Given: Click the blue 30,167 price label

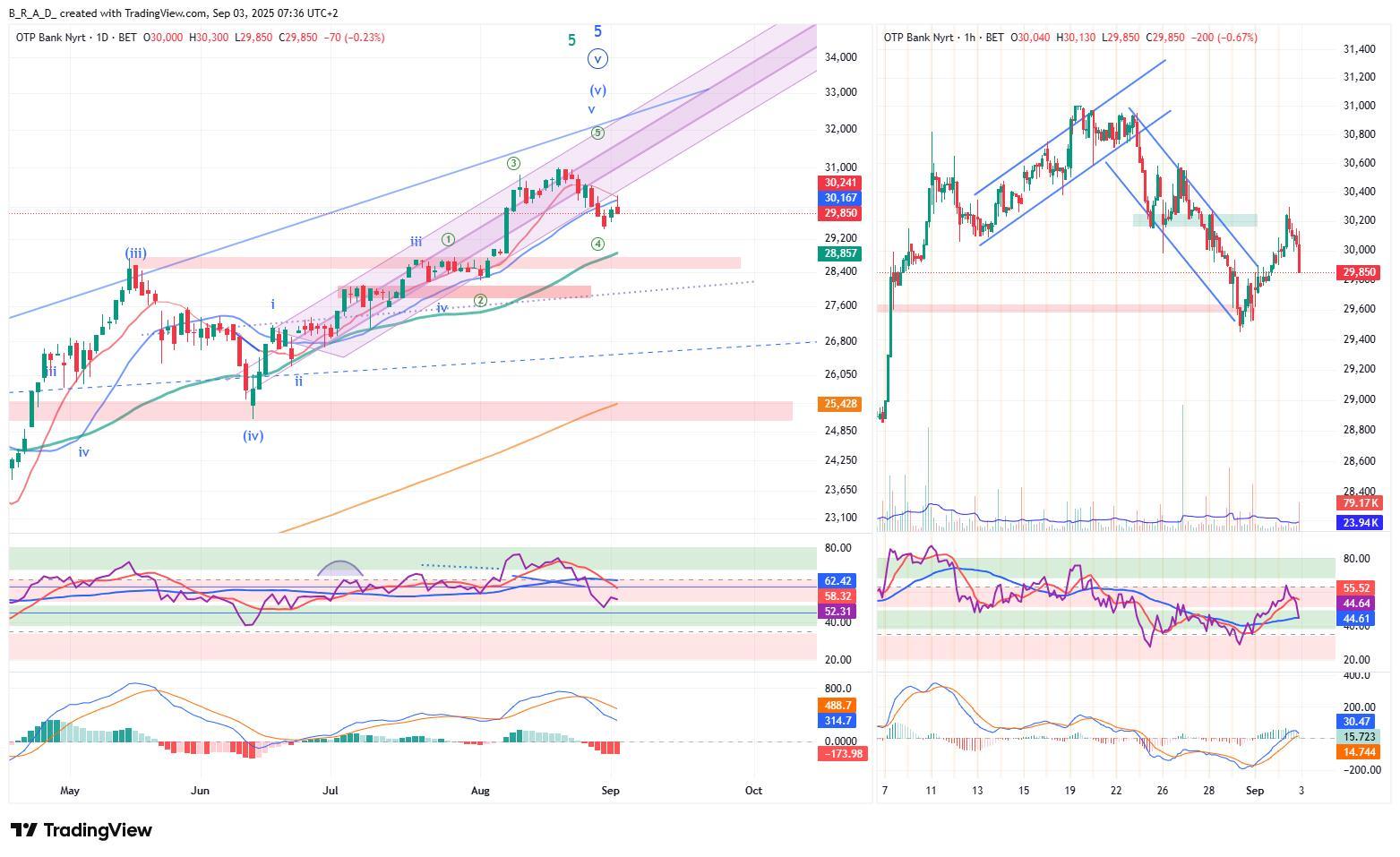Looking at the screenshot, I should (841, 198).
